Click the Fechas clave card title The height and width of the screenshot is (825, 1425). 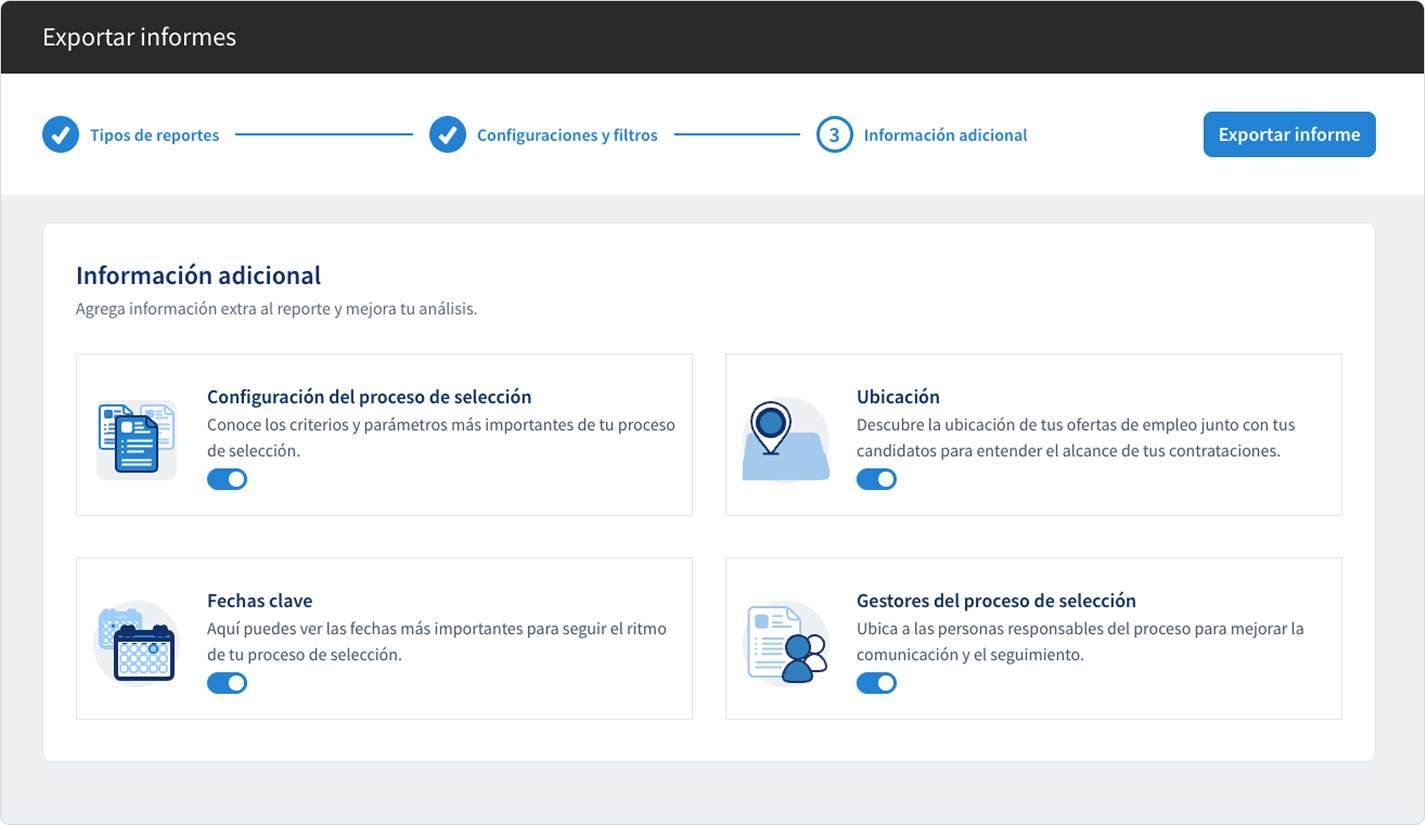click(x=260, y=601)
